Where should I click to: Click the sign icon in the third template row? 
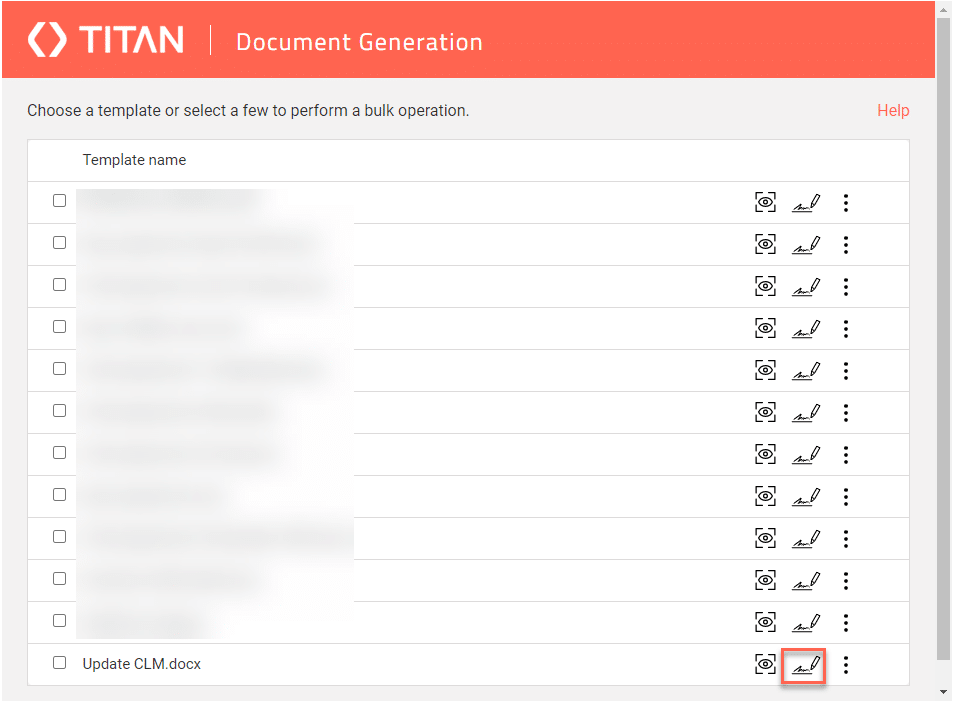[x=805, y=287]
